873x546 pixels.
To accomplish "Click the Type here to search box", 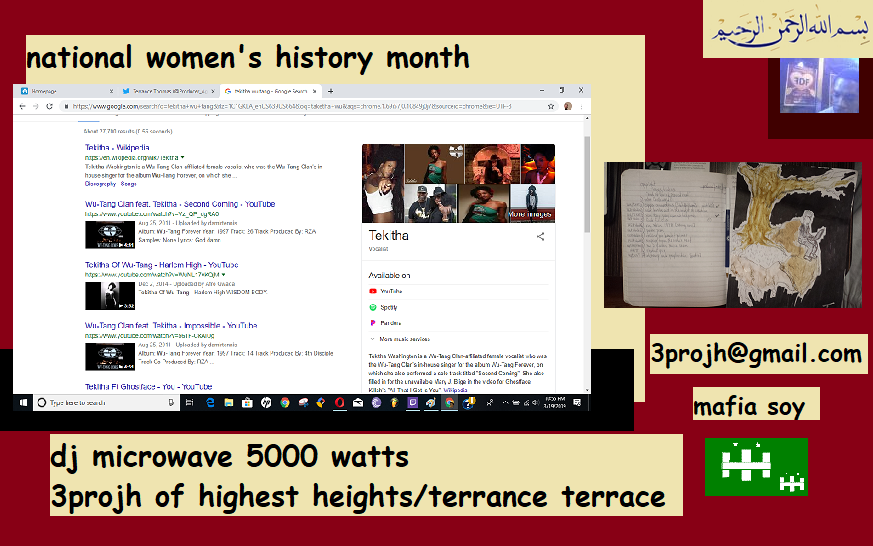I will (106, 402).
